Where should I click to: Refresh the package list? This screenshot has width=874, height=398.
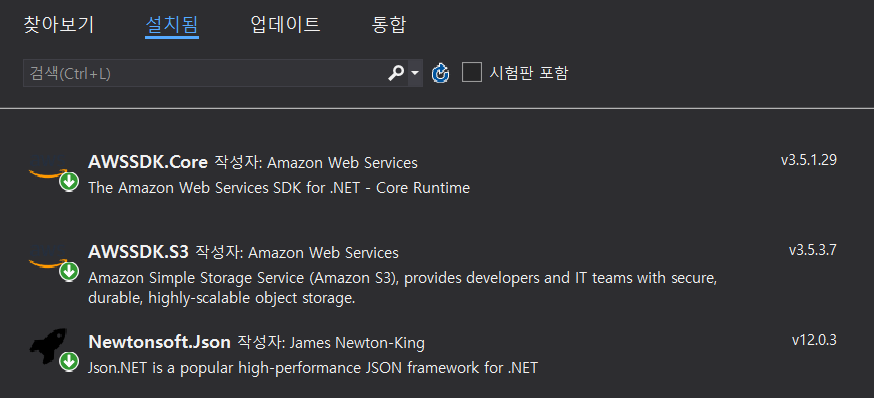point(440,73)
